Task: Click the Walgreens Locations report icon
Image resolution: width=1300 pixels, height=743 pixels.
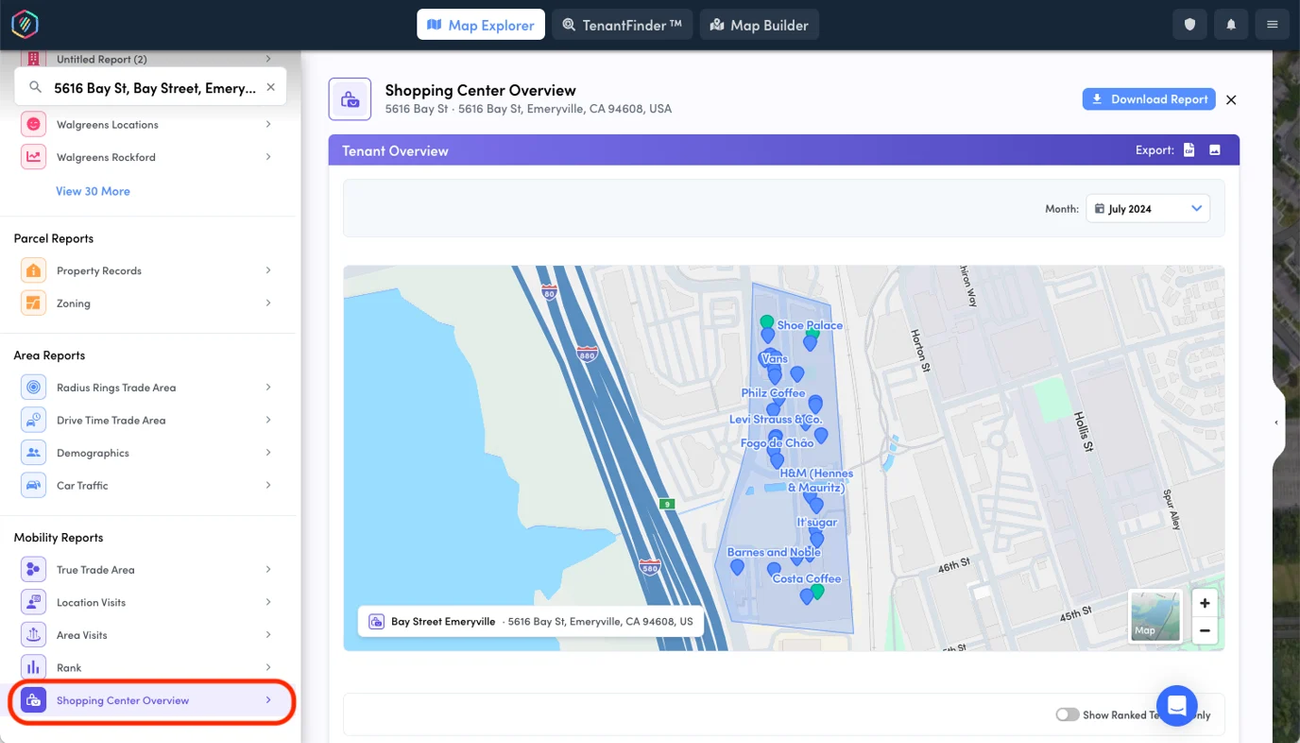Action: [x=34, y=125]
